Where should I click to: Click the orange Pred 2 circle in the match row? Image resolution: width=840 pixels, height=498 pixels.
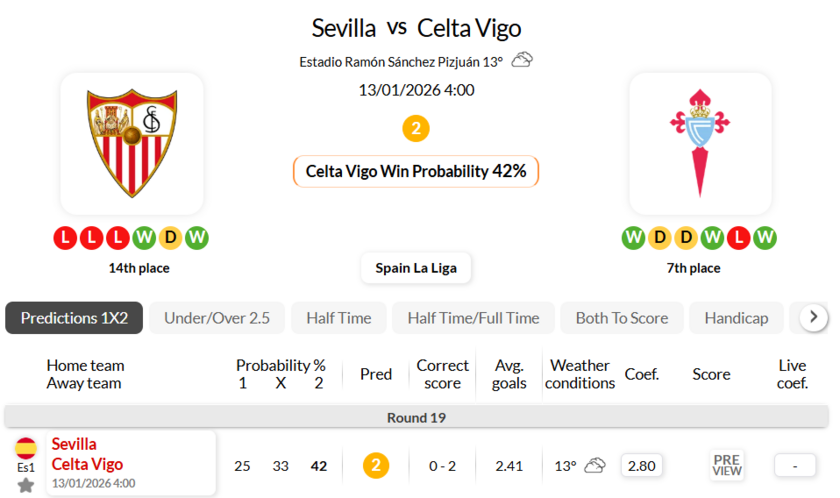click(x=375, y=465)
